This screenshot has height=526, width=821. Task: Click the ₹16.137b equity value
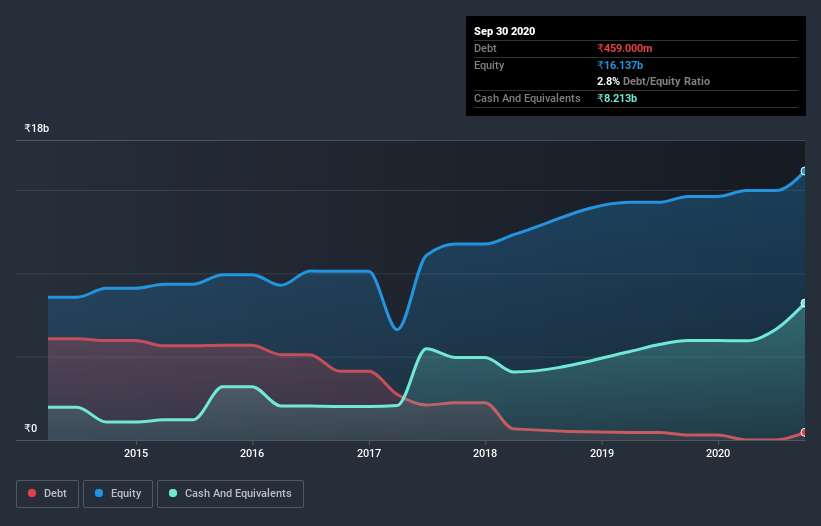coord(620,65)
